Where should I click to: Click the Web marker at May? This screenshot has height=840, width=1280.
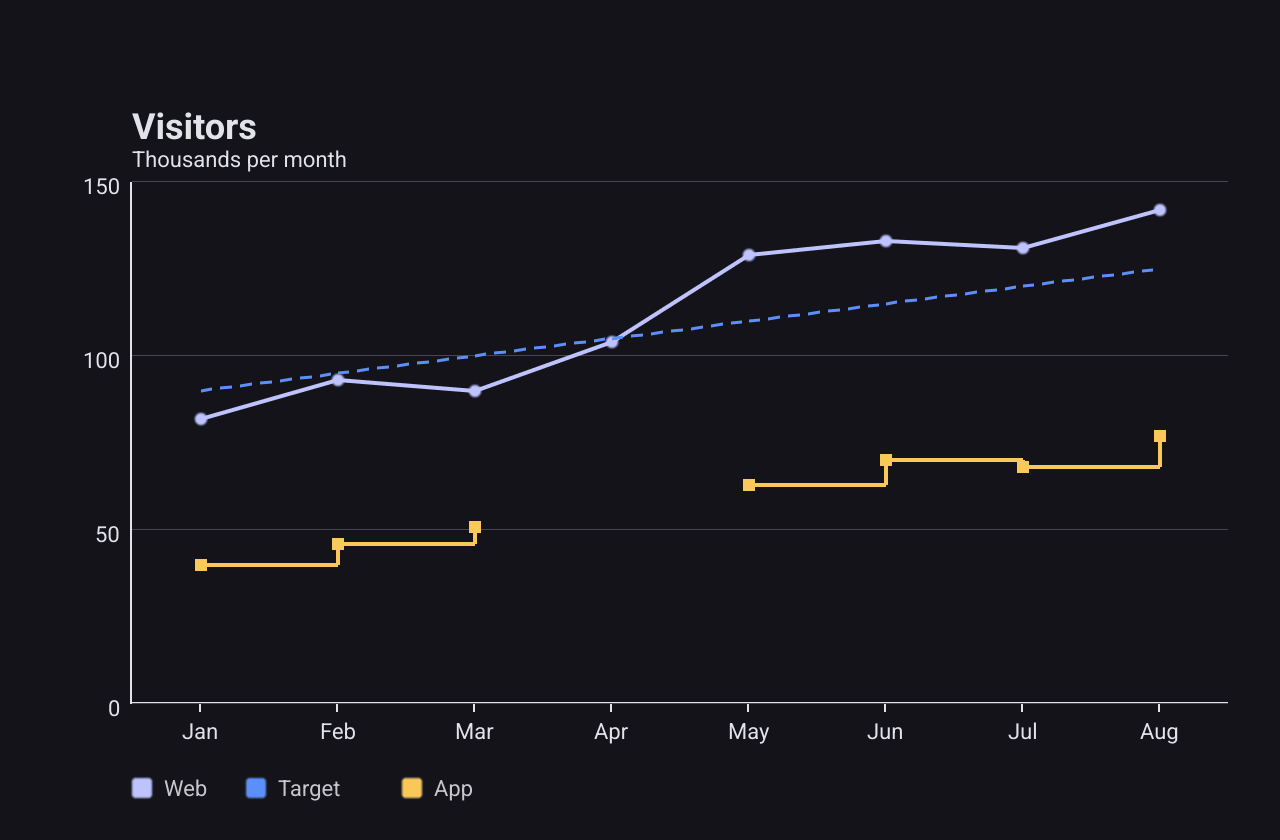pos(749,255)
